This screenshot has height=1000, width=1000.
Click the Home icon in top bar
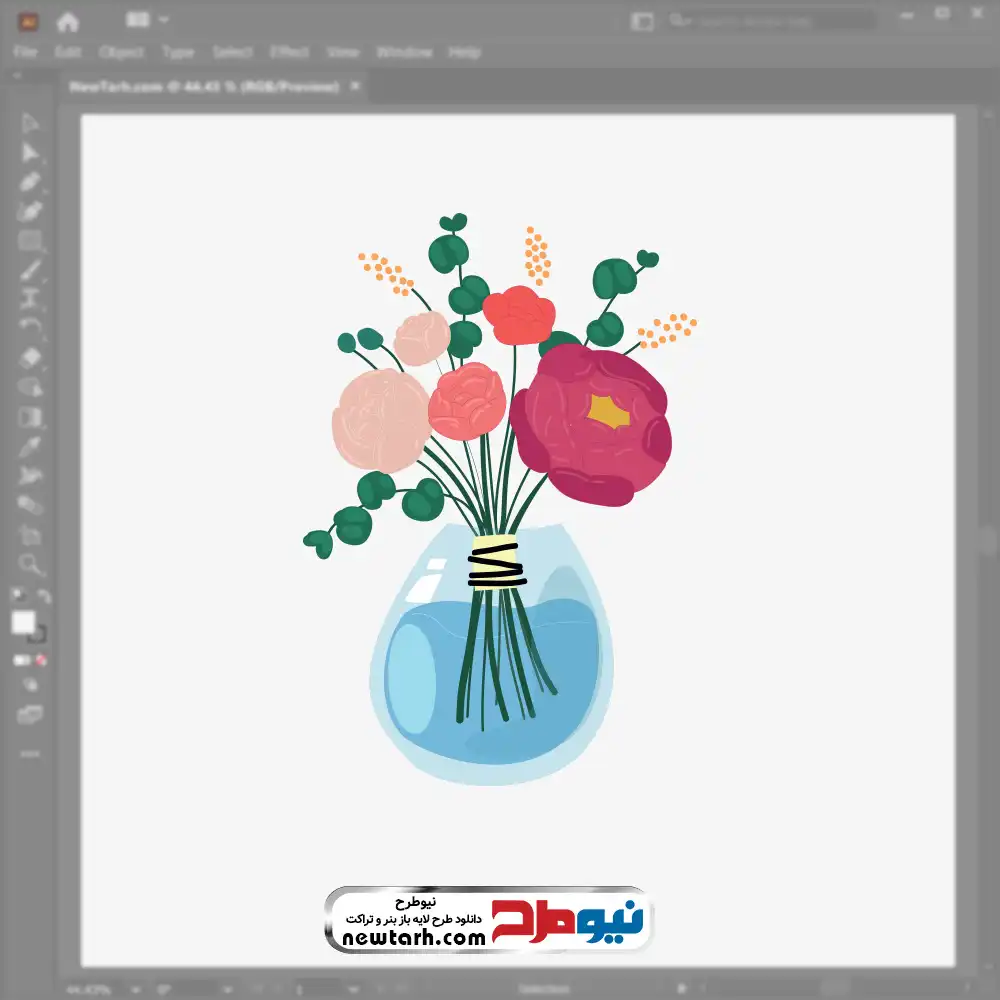[x=68, y=20]
